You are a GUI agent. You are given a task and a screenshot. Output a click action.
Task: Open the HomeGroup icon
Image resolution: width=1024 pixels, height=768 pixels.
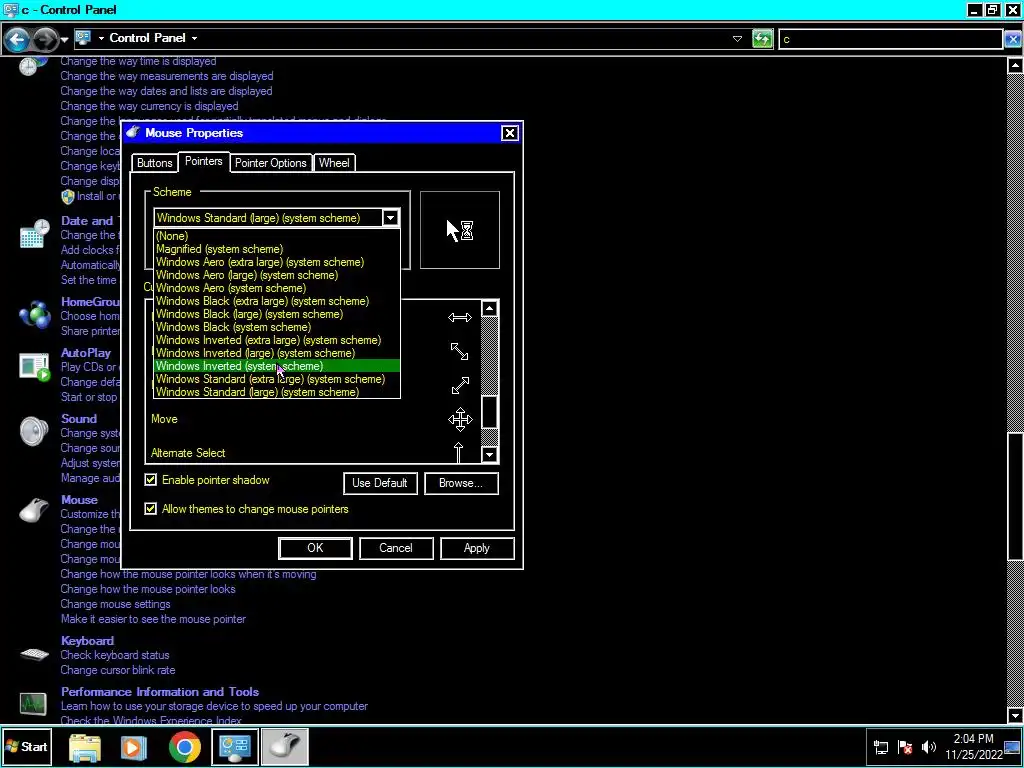coord(34,314)
